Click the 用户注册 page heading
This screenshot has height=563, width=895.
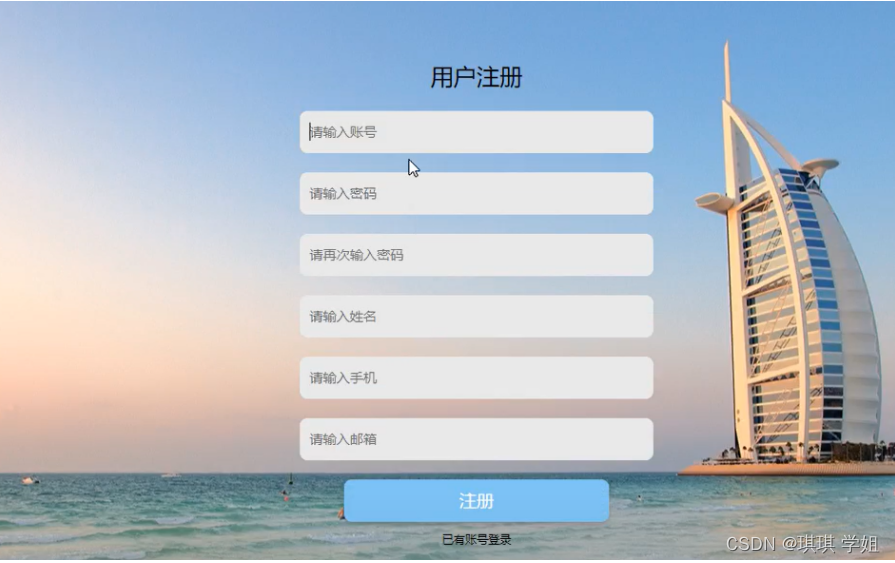[476, 77]
